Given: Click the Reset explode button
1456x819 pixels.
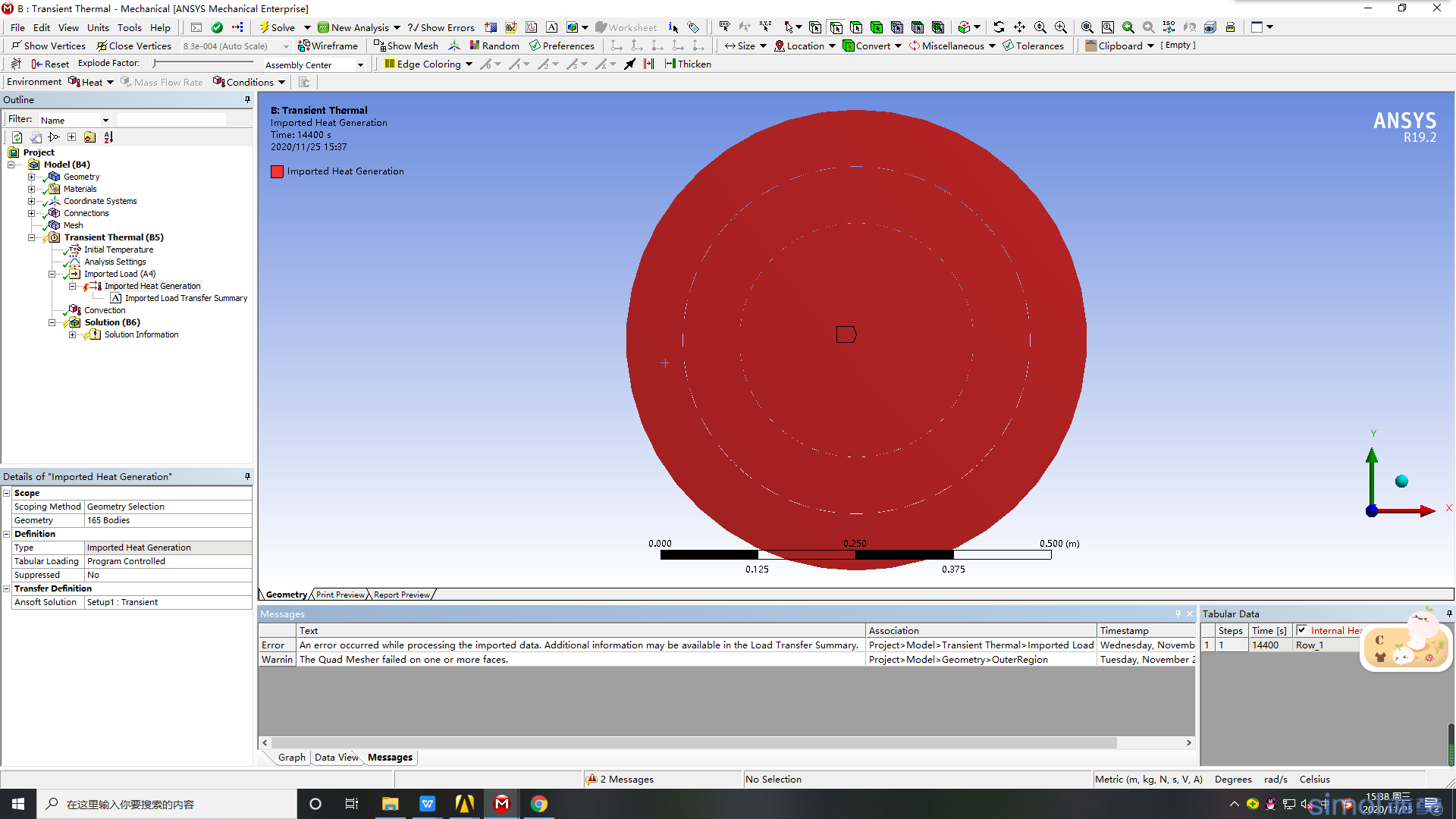Looking at the screenshot, I should [50, 64].
